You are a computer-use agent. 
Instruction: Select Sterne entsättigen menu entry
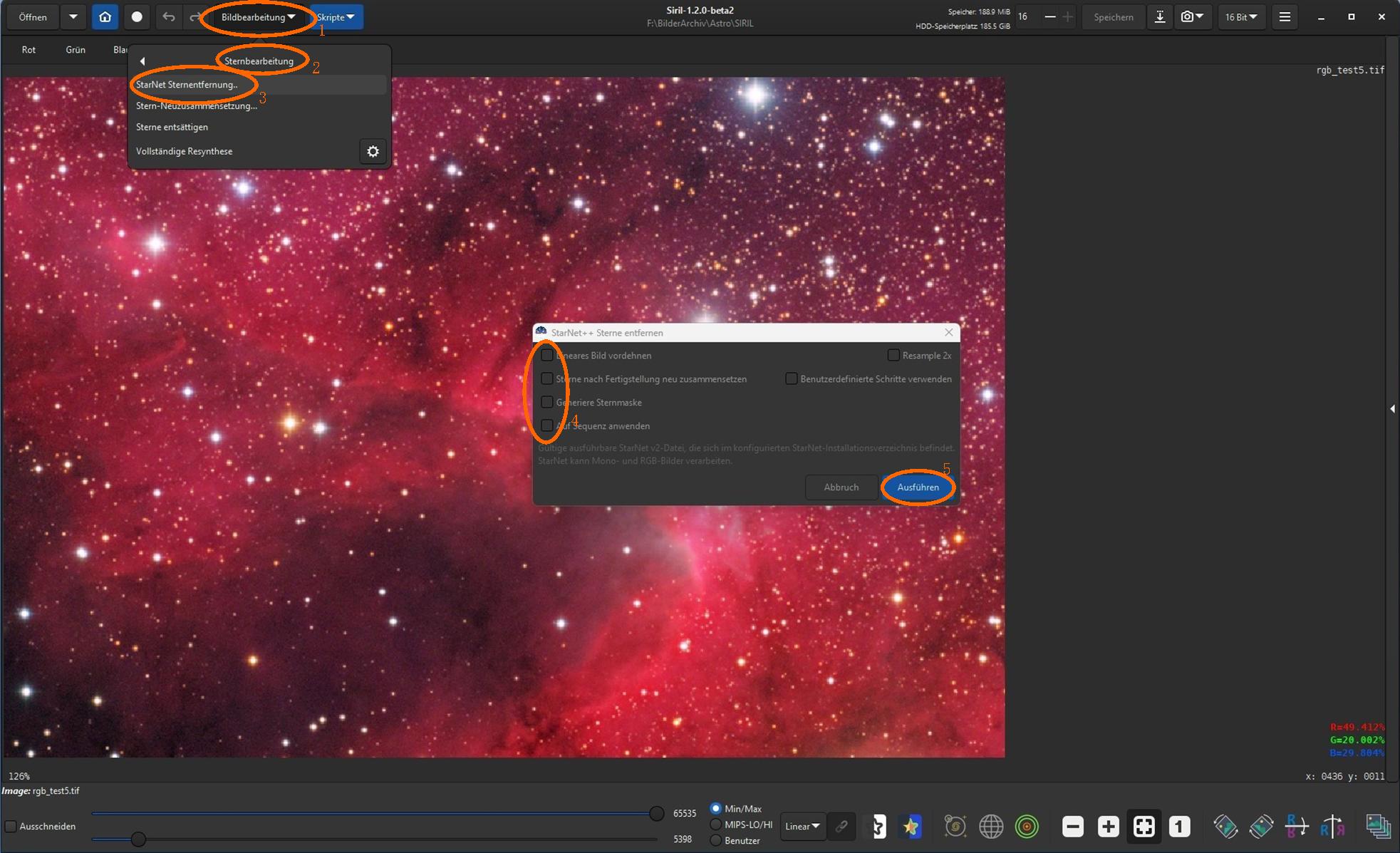172,127
